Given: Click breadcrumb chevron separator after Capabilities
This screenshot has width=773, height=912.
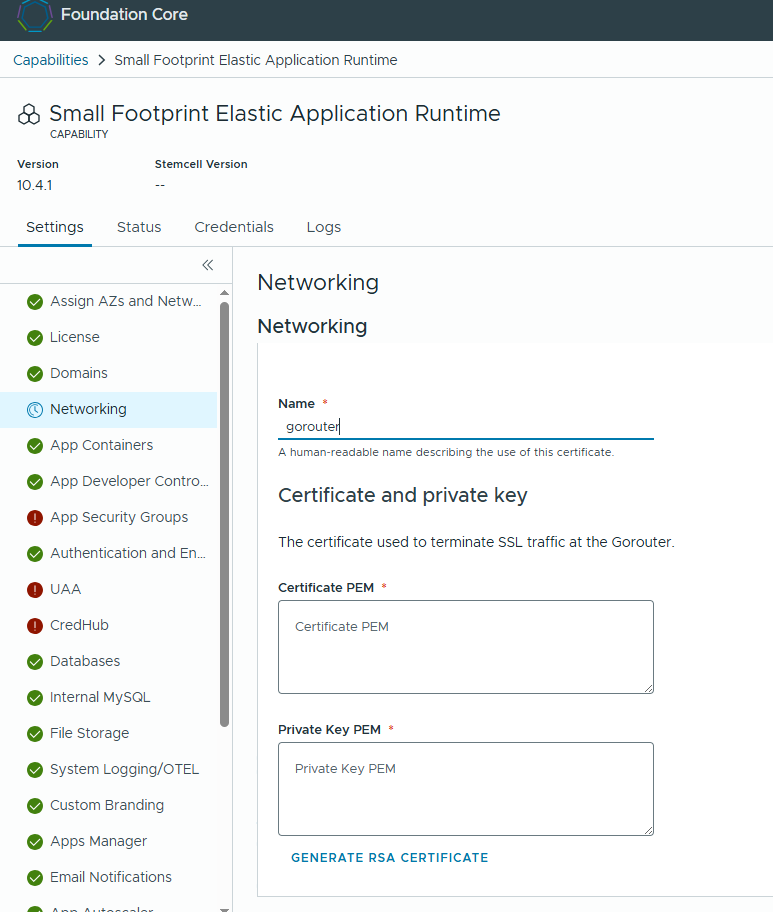Looking at the screenshot, I should click(x=102, y=60).
